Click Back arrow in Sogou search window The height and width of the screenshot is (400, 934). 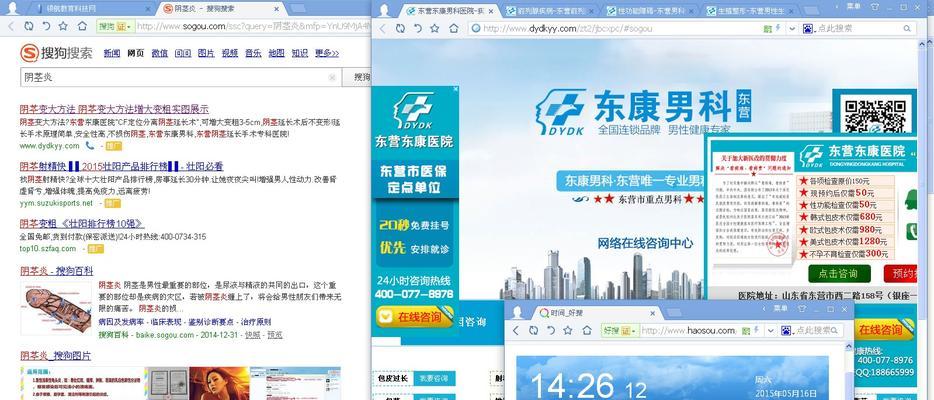(x=11, y=26)
